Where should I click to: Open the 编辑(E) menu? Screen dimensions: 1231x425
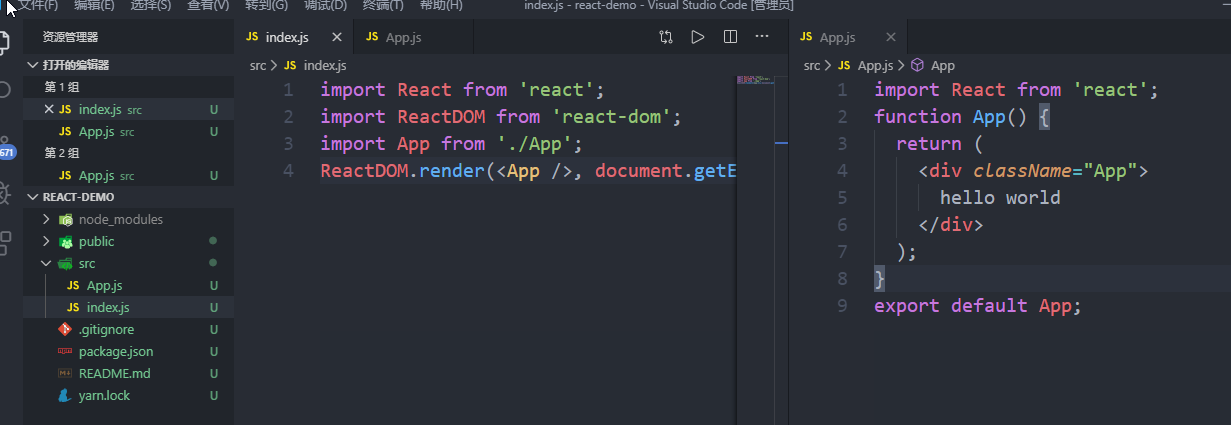[x=94, y=6]
